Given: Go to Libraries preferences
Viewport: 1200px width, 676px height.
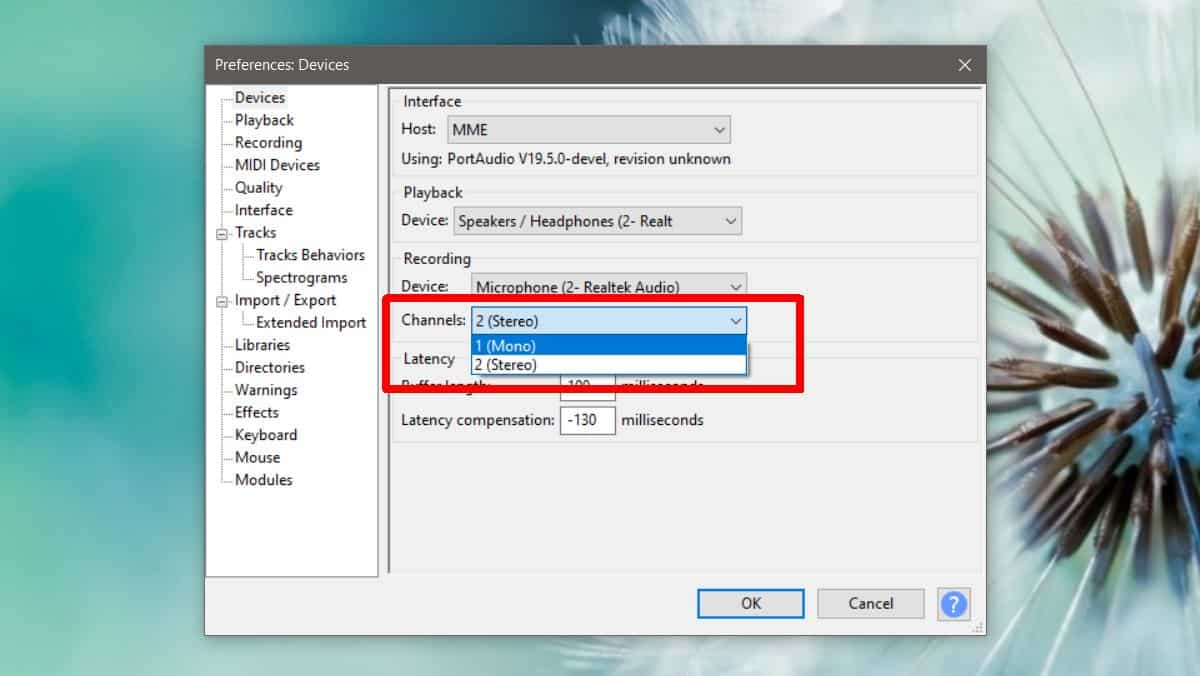Looking at the screenshot, I should point(262,345).
